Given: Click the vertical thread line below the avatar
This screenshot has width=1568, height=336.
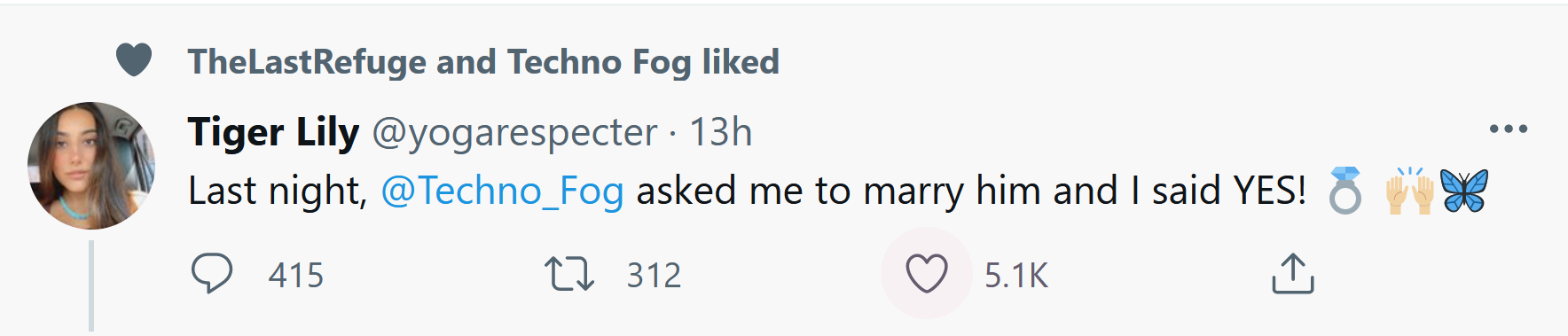Looking at the screenshot, I should [x=91, y=285].
